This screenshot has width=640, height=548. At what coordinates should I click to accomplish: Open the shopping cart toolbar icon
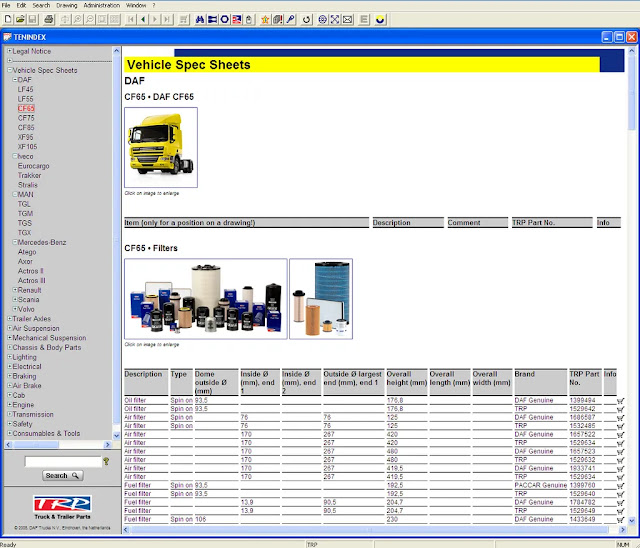(x=184, y=19)
